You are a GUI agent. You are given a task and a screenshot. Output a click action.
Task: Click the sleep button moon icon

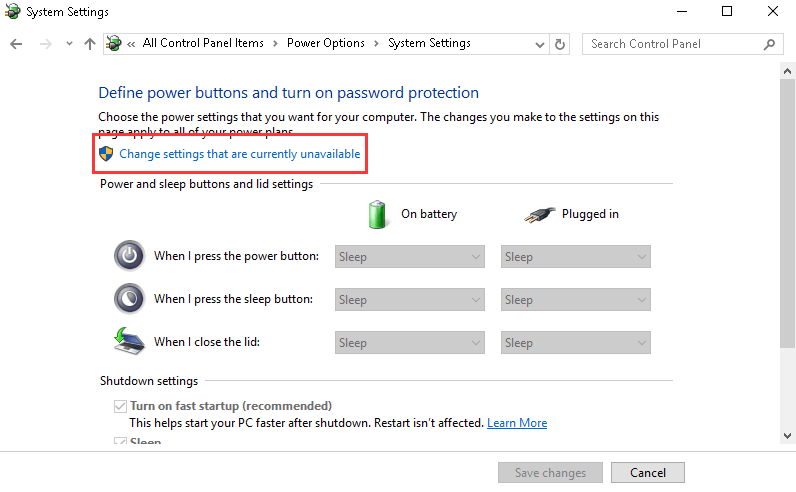(129, 299)
